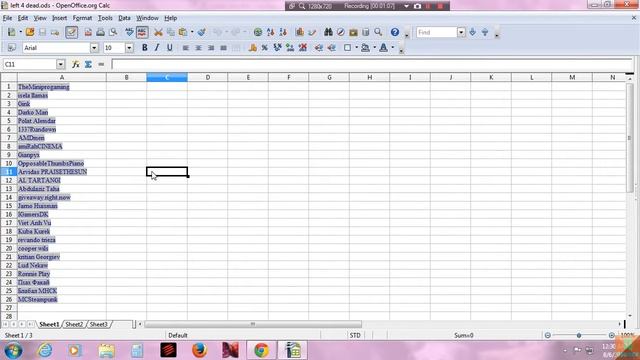Open Styles and Formatting window
This screenshot has width=640, height=360.
(x=11, y=48)
